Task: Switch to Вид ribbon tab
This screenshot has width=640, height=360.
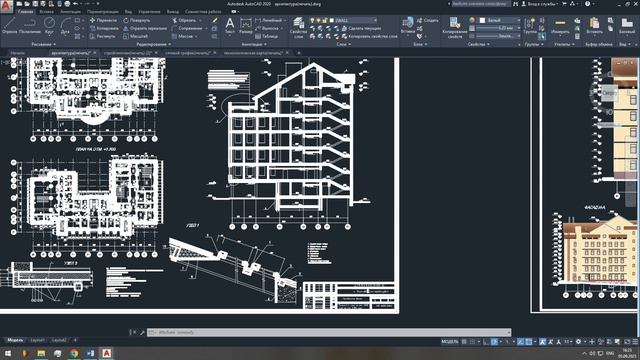Action: click(x=128, y=12)
